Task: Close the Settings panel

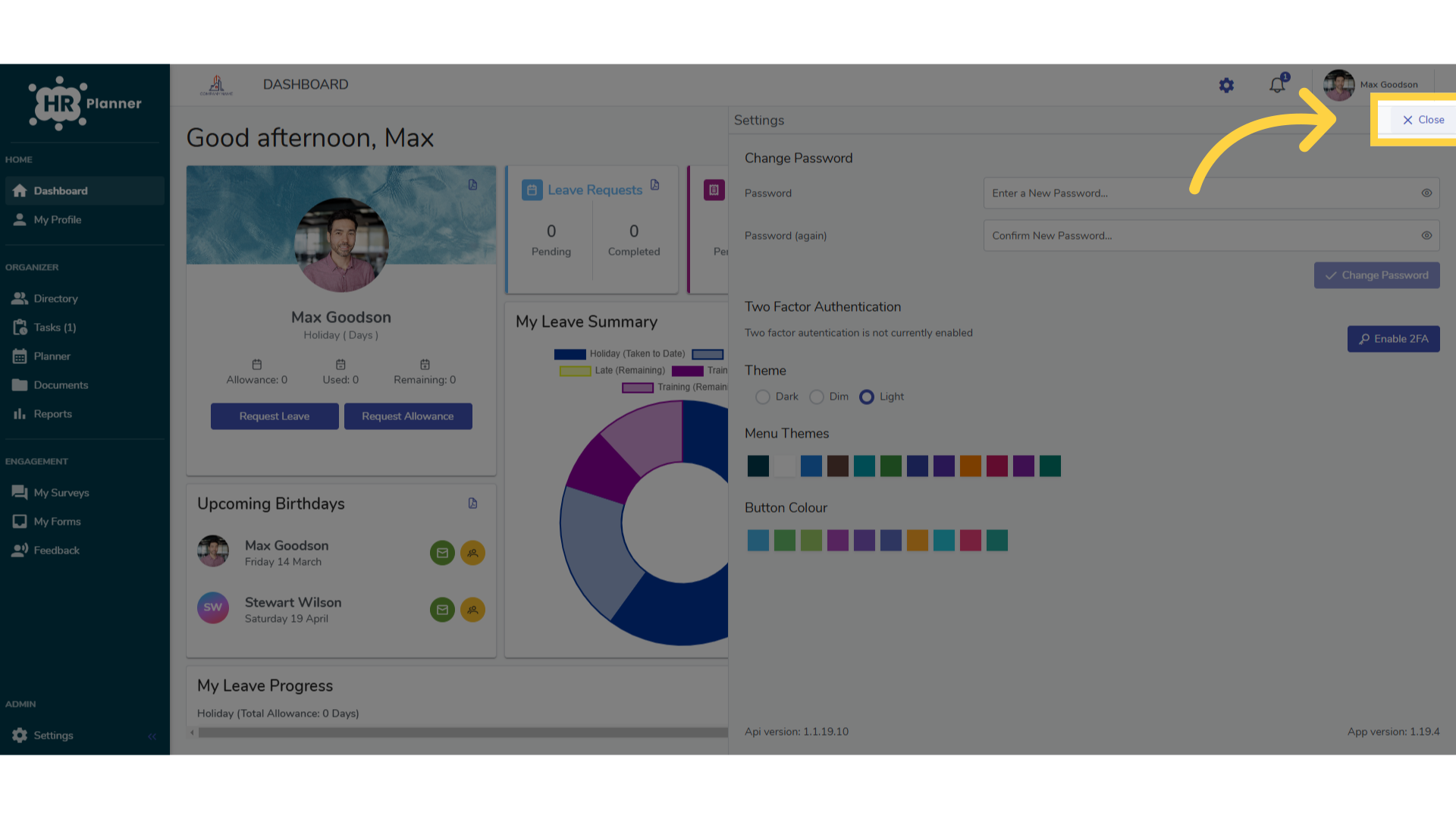Action: (x=1423, y=120)
